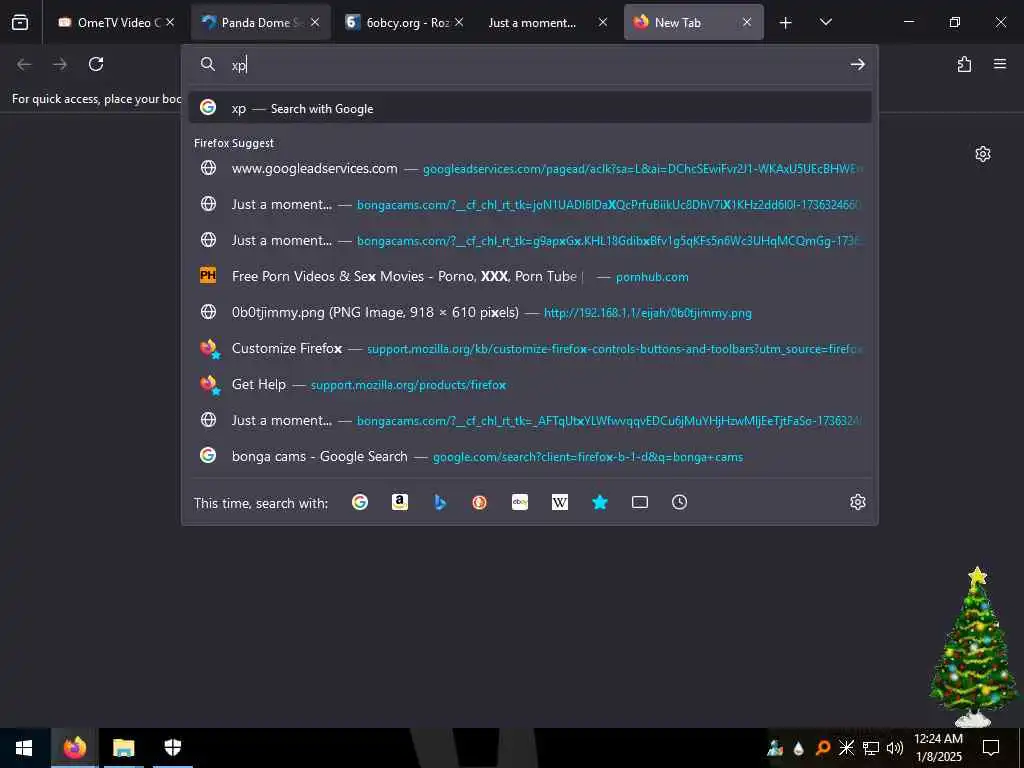1024x768 pixels.
Task: Select the pornhub.com history suggestion row
Action: [530, 276]
